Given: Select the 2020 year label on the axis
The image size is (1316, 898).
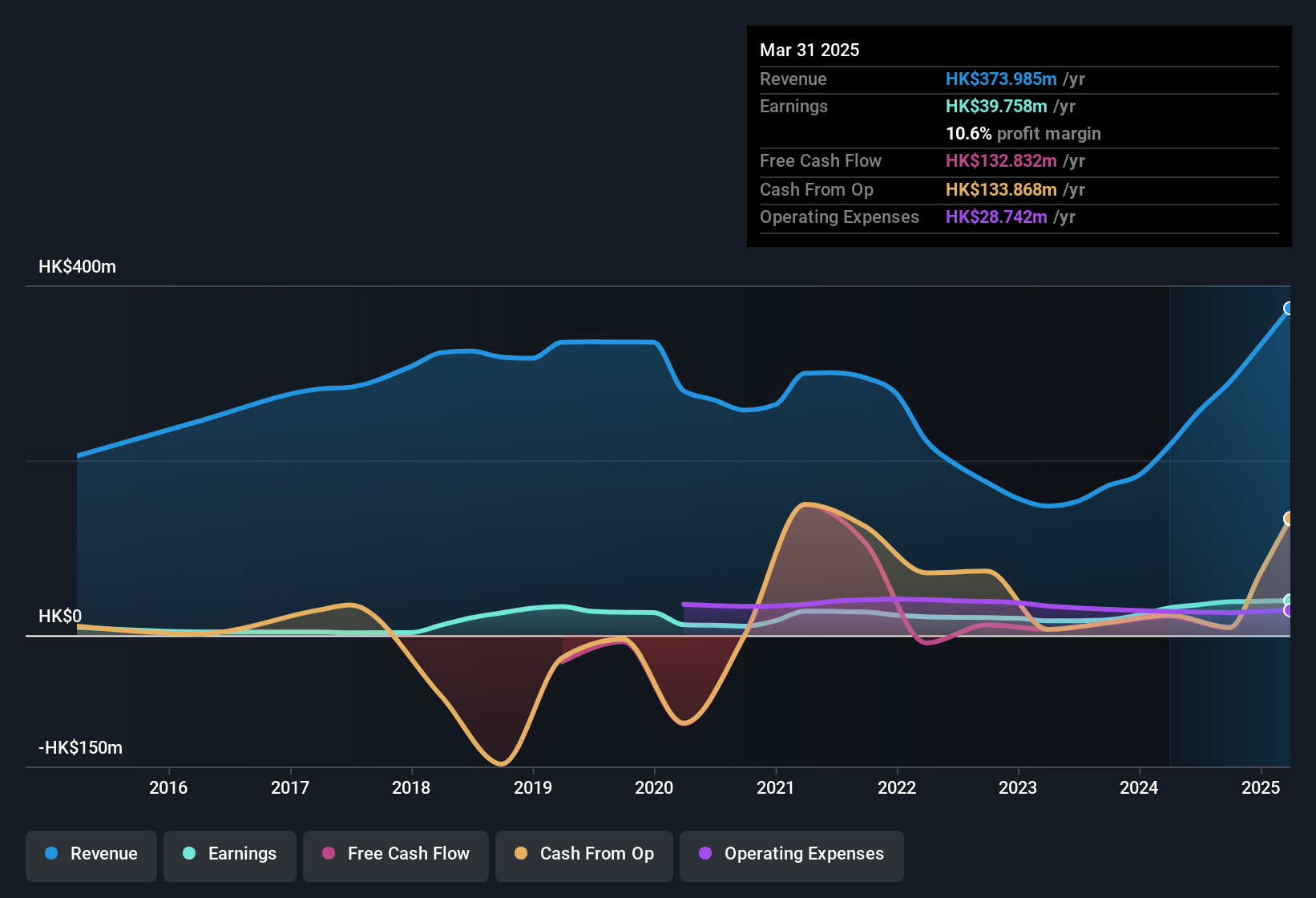Looking at the screenshot, I should [x=655, y=788].
